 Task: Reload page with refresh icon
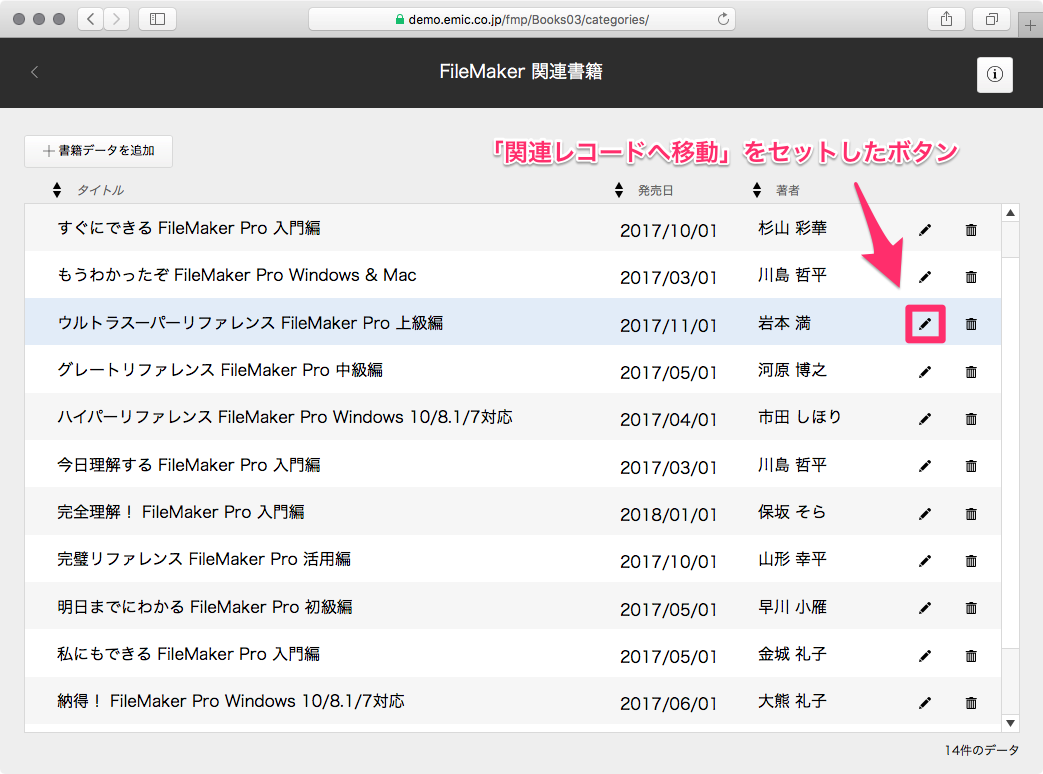click(x=723, y=19)
